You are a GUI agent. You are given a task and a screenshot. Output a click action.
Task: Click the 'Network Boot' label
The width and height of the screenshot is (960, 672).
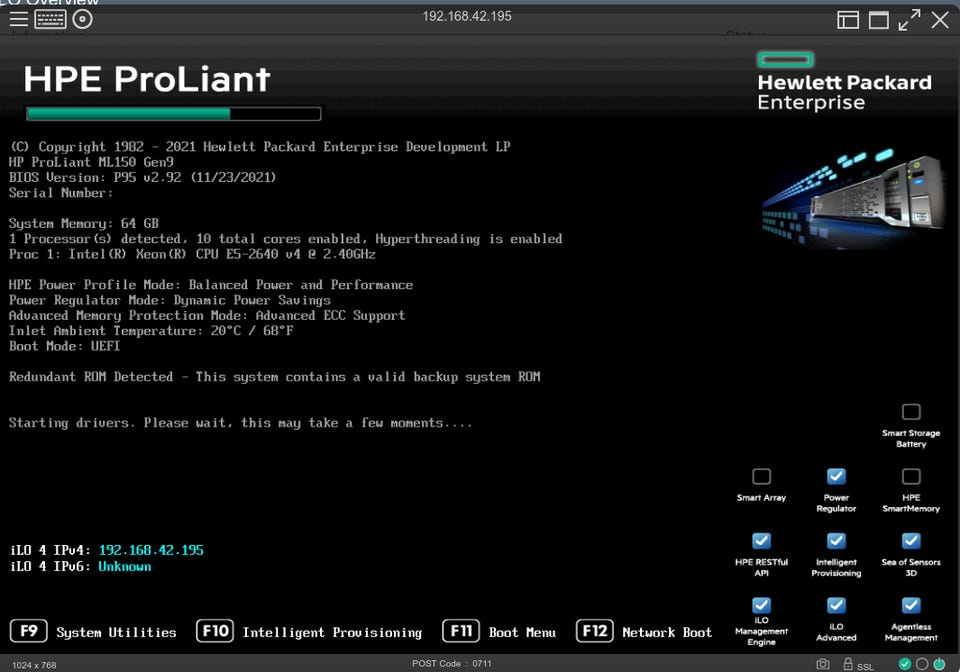667,632
